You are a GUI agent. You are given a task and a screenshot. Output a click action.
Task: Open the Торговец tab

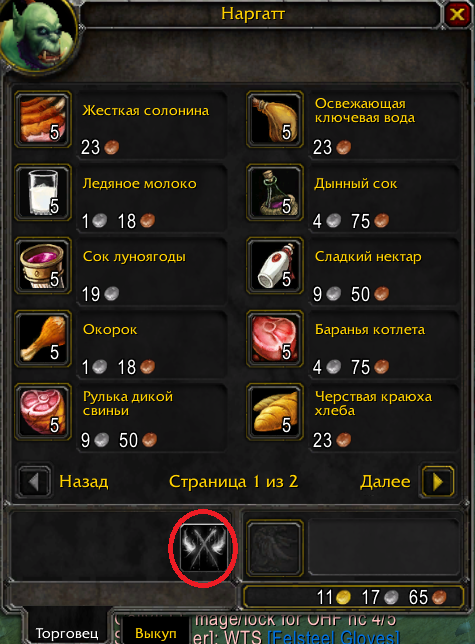coord(67,633)
